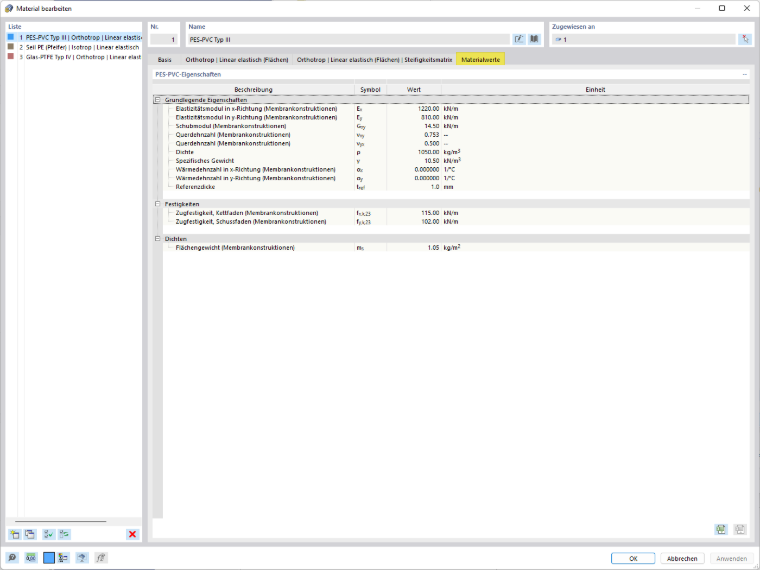Click the Symbol column header
Viewport: 760px width, 570px height.
[370, 90]
